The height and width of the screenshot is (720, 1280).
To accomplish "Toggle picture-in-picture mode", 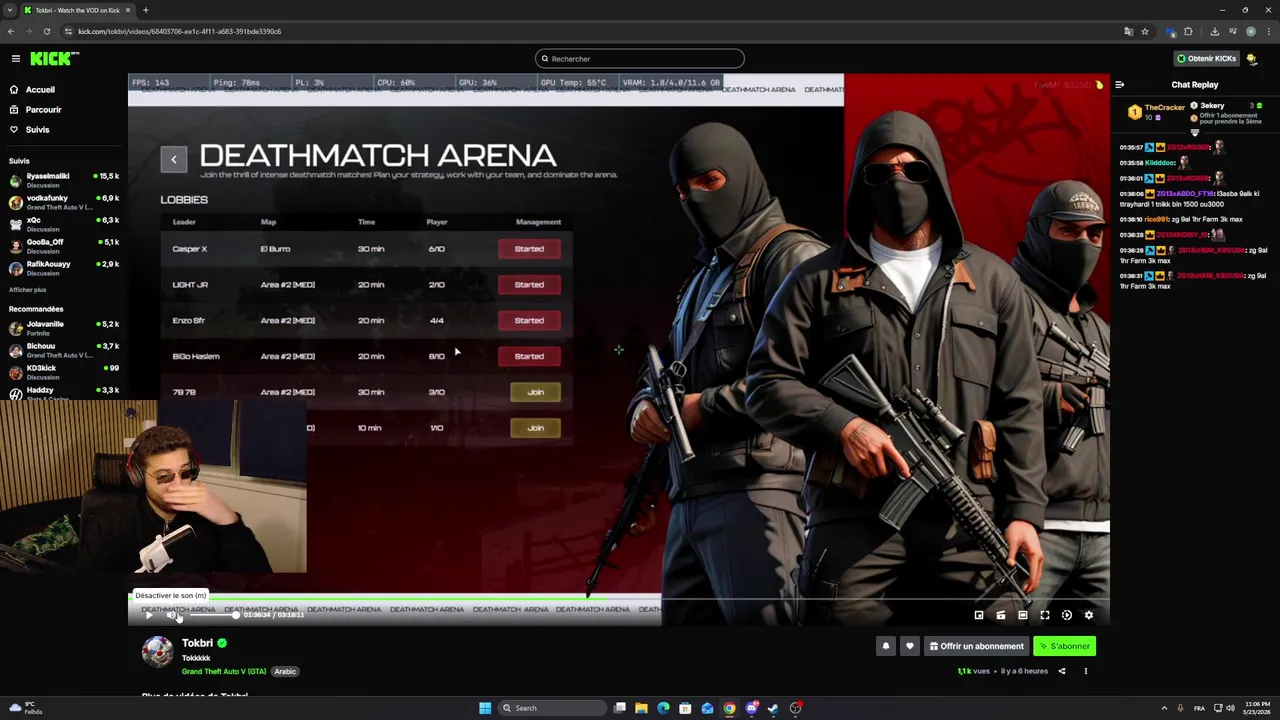I will 979,616.
